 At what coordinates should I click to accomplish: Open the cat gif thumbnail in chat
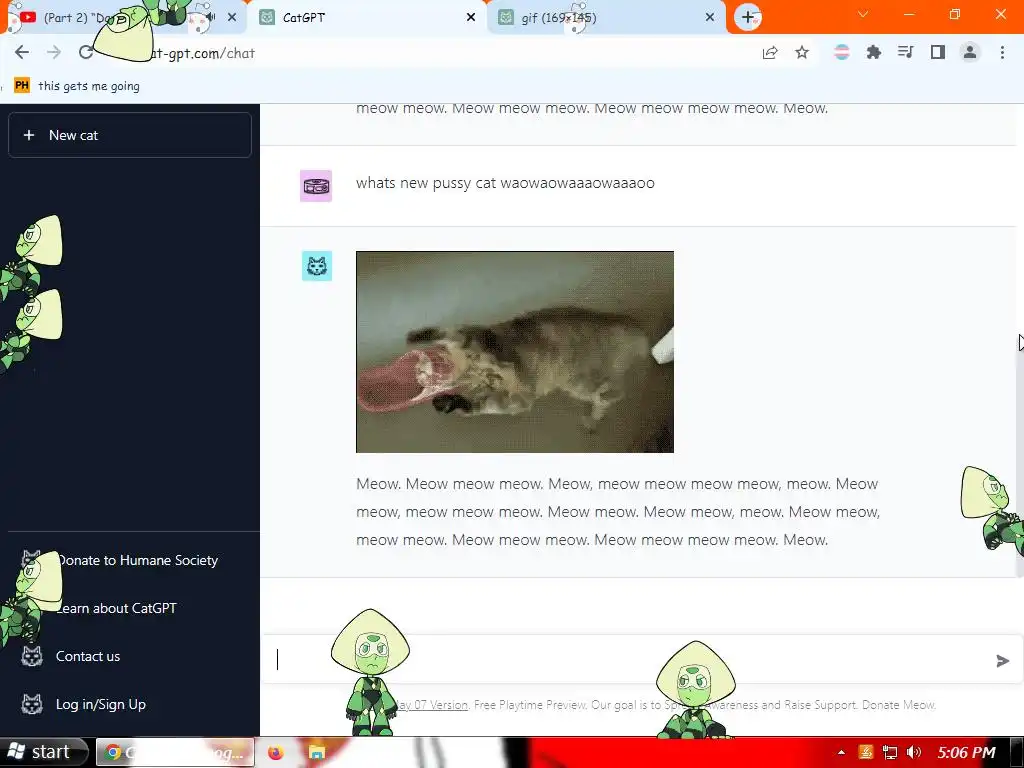click(x=515, y=352)
